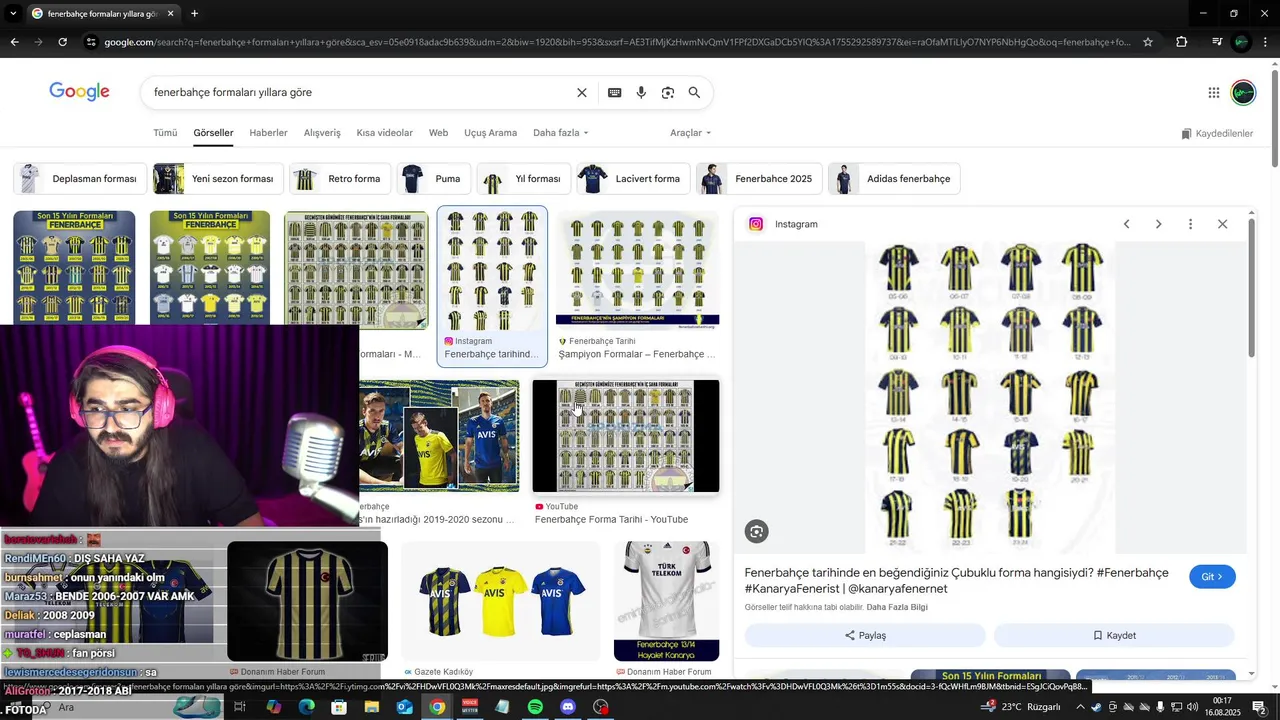Go to the Google logo homepage

[x=79, y=92]
